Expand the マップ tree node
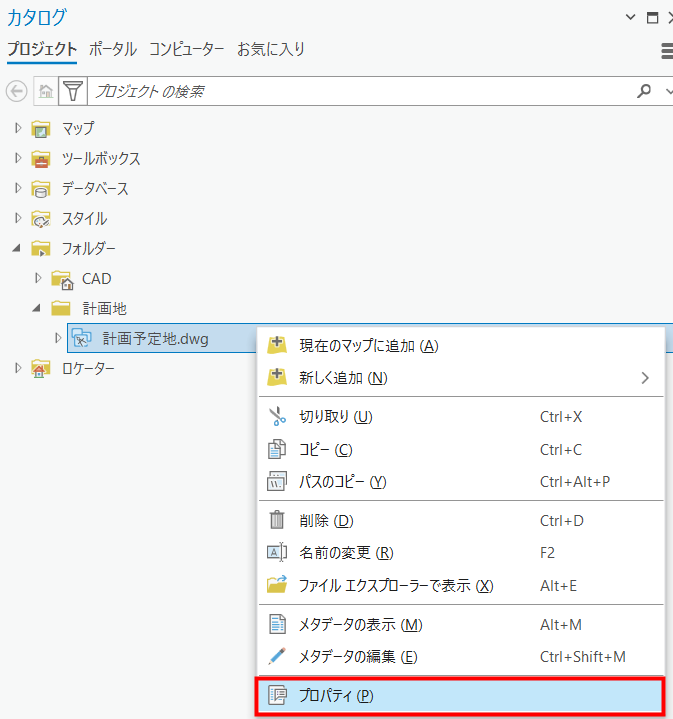Viewport: 673px width, 719px height. (17, 128)
